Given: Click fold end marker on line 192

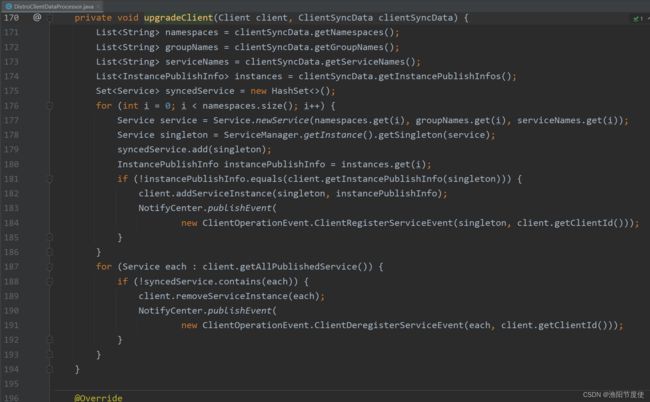Looking at the screenshot, I should (49, 340).
